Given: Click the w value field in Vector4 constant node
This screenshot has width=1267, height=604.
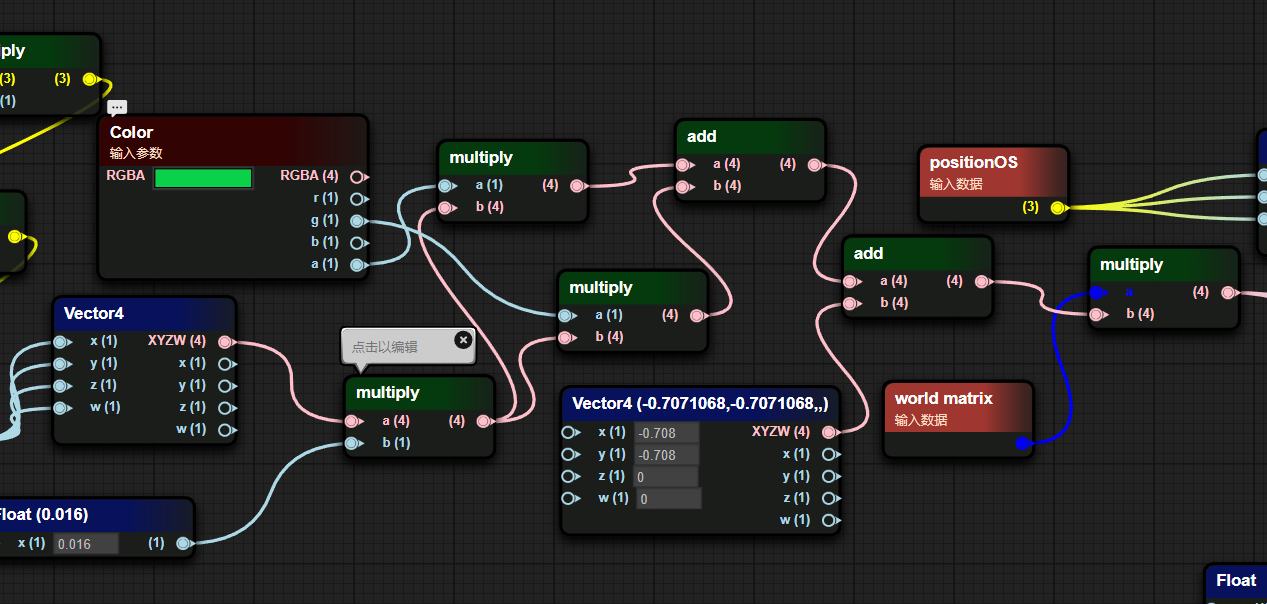Looking at the screenshot, I should 668,498.
